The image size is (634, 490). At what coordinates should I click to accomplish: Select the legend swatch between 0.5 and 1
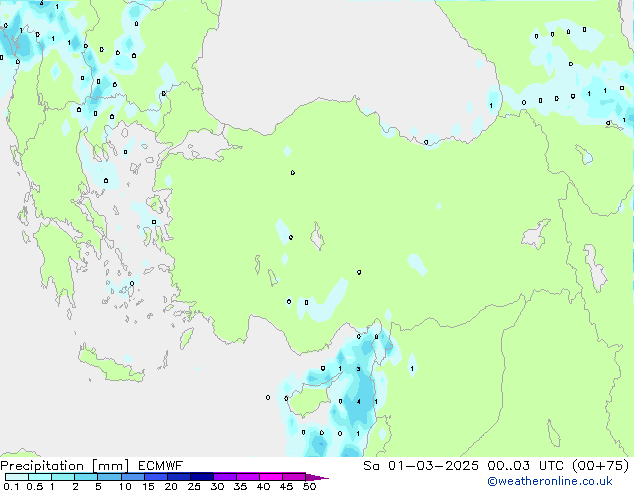pyautogui.click(x=40, y=477)
